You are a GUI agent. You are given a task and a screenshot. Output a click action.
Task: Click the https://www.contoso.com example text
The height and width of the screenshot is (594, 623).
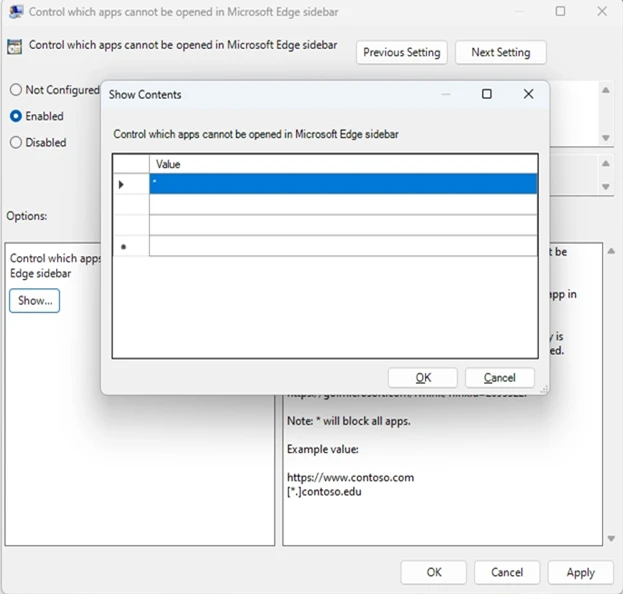tap(350, 477)
